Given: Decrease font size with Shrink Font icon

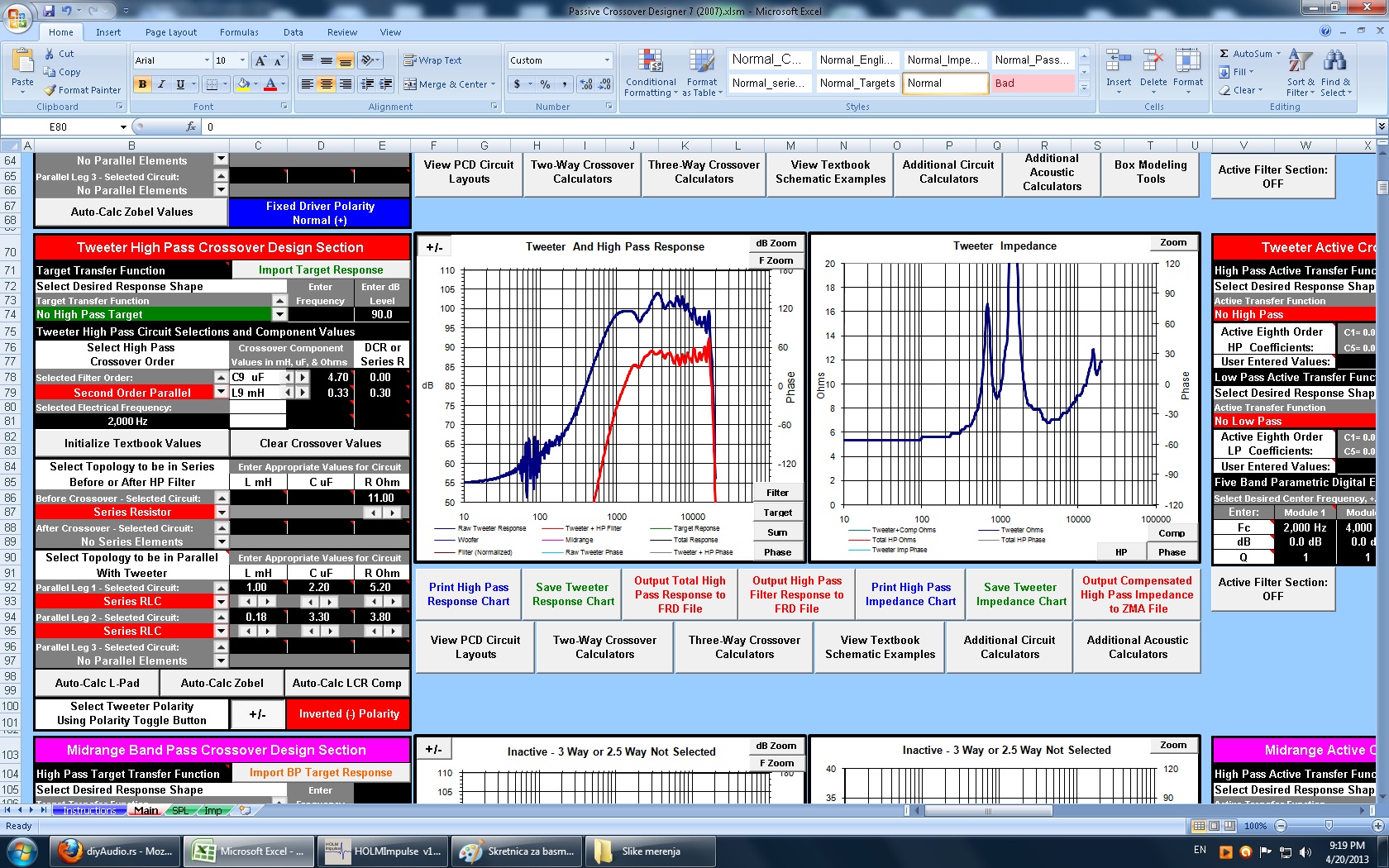Looking at the screenshot, I should coord(279,60).
